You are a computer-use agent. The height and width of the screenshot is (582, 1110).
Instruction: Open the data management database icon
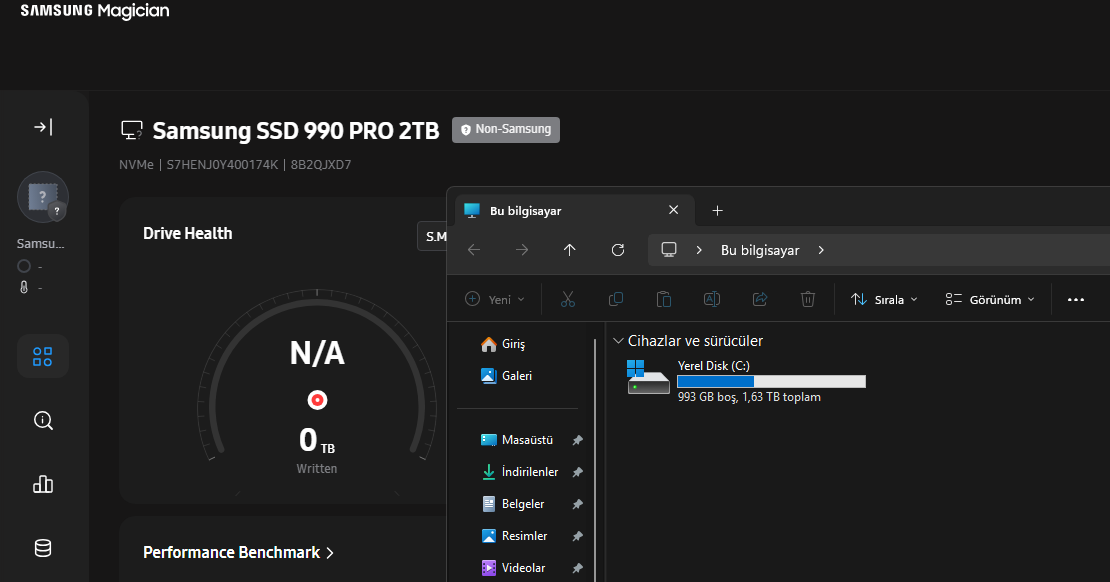tap(43, 548)
